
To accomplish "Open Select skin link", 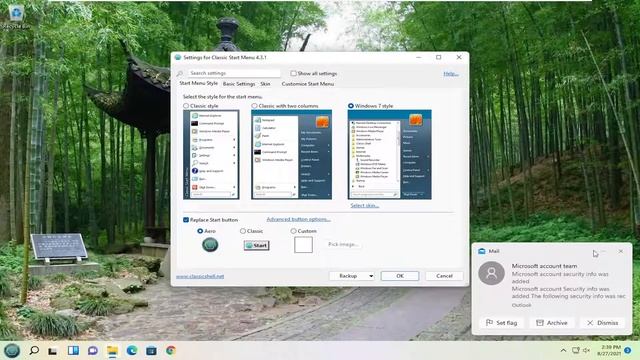I will [364, 205].
